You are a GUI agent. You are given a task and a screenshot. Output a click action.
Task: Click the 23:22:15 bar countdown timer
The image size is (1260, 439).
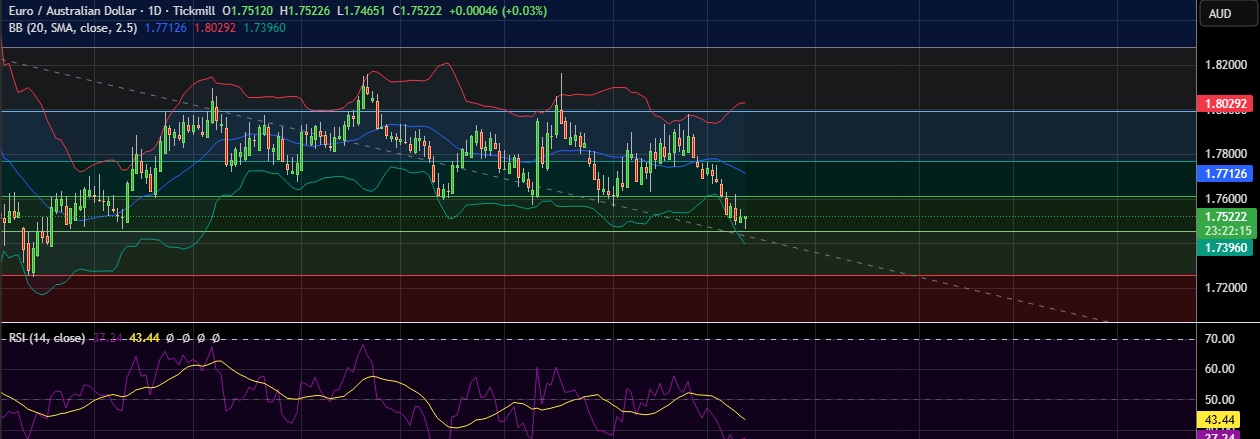tap(1225, 230)
